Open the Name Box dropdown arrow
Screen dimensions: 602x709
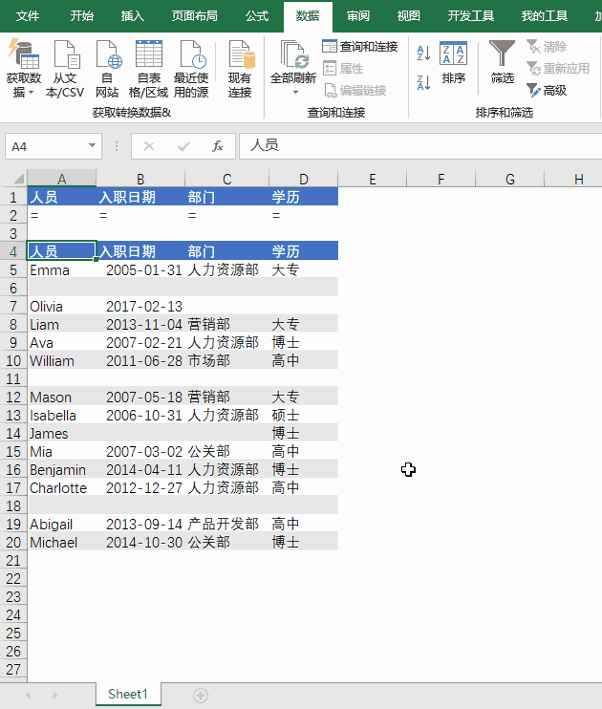[x=93, y=146]
